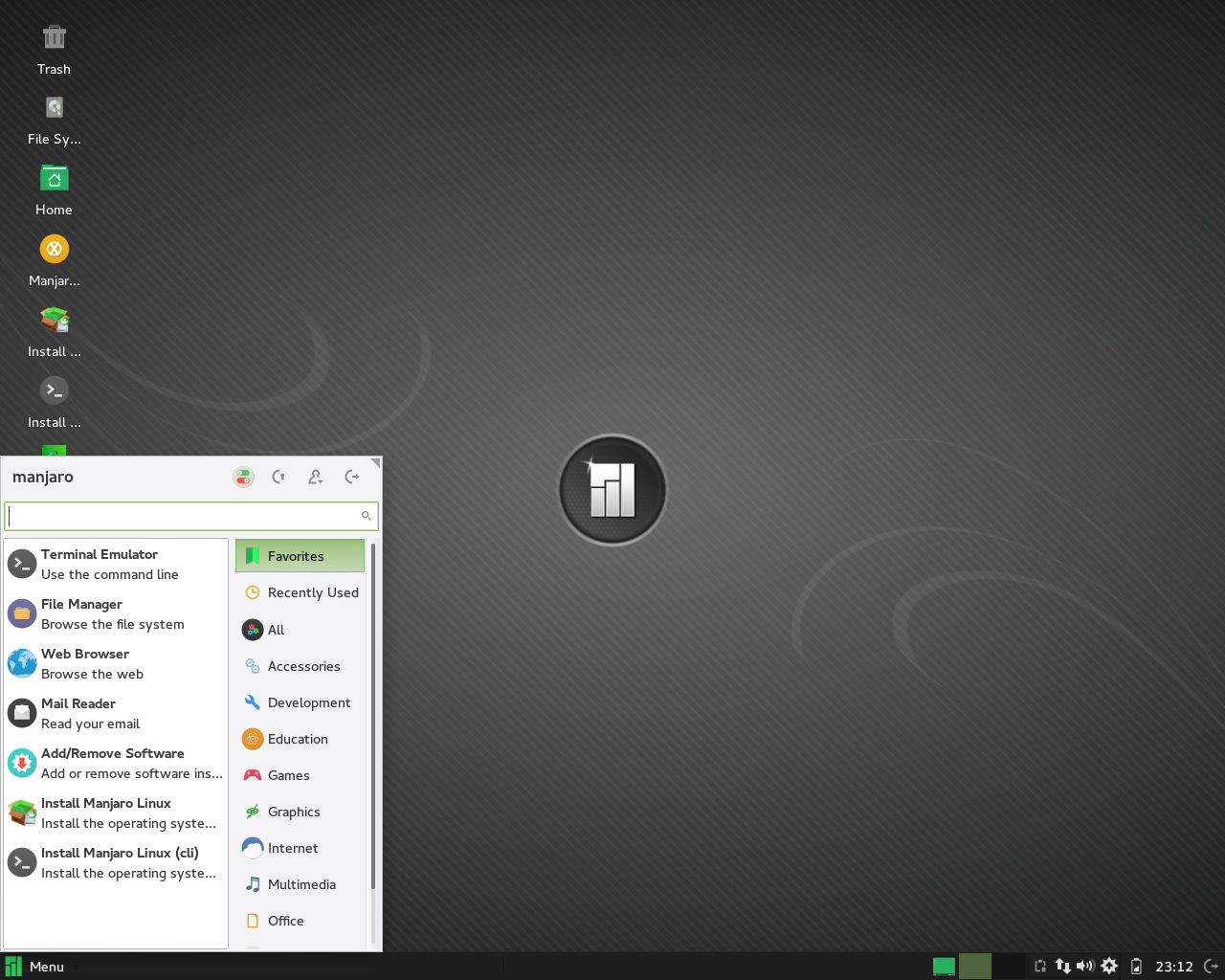
Task: Select the All category
Action: click(300, 630)
